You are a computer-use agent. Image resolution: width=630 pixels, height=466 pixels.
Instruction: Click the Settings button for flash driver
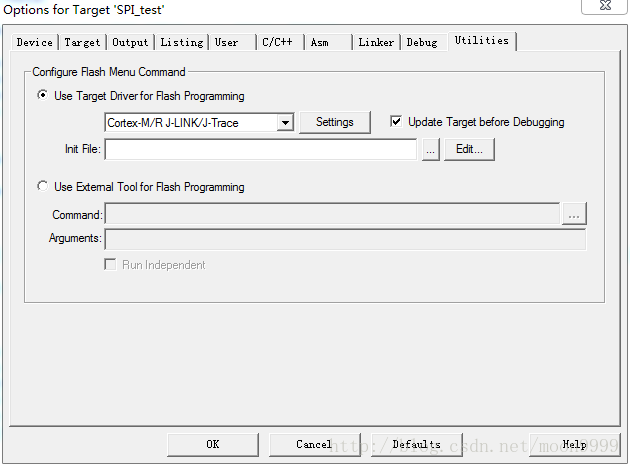[335, 122]
